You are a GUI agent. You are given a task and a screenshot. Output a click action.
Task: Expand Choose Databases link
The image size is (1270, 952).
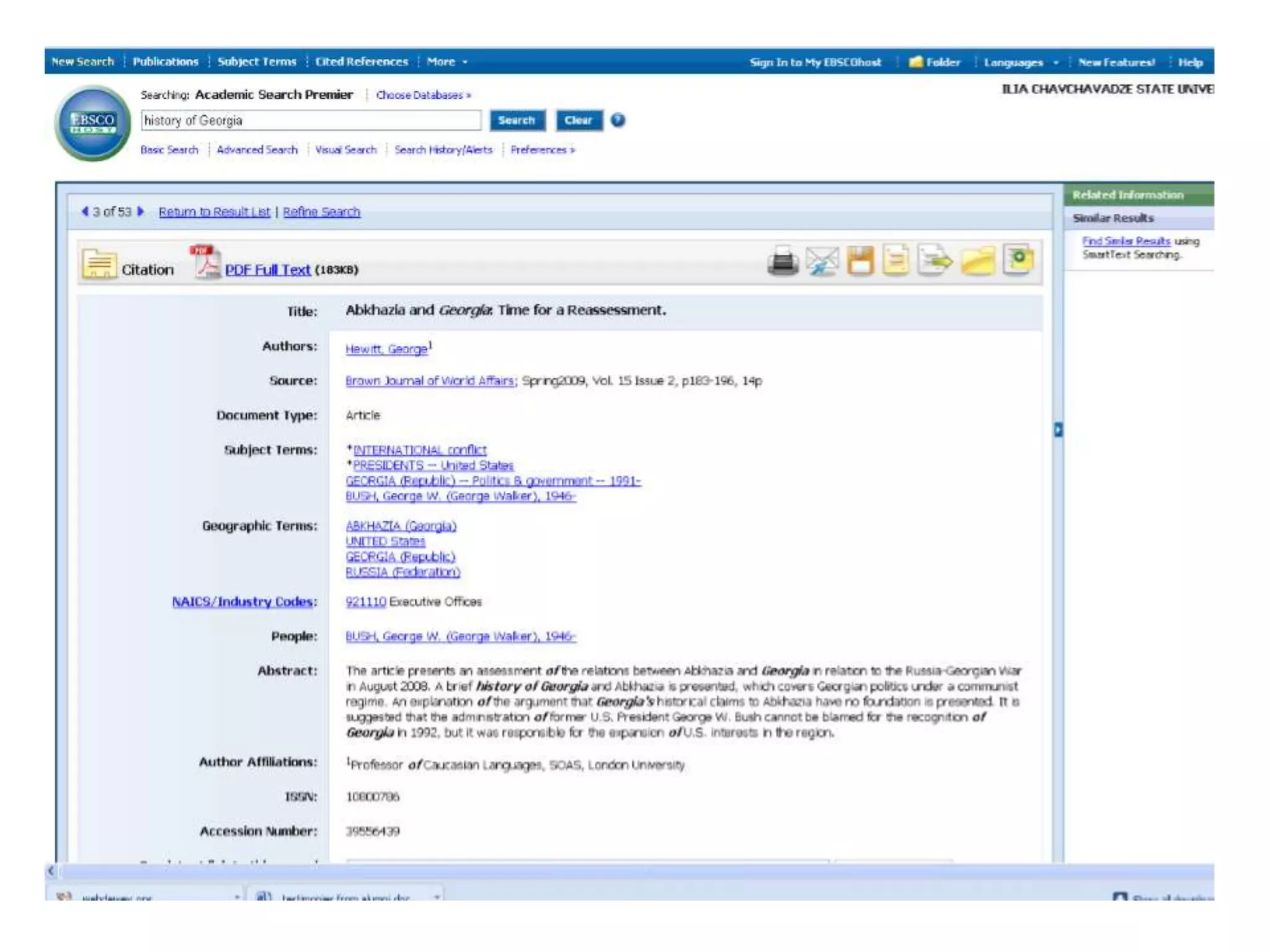tap(423, 95)
